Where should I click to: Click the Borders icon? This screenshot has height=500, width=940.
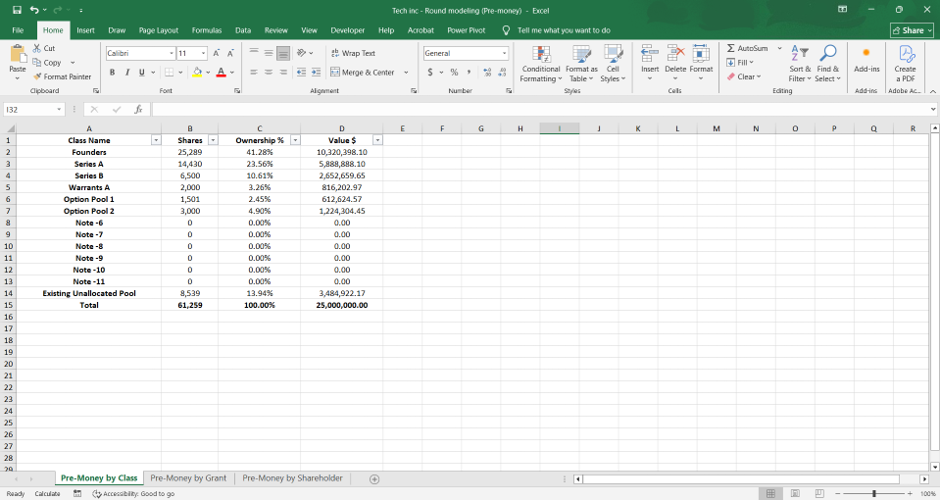pos(169,72)
